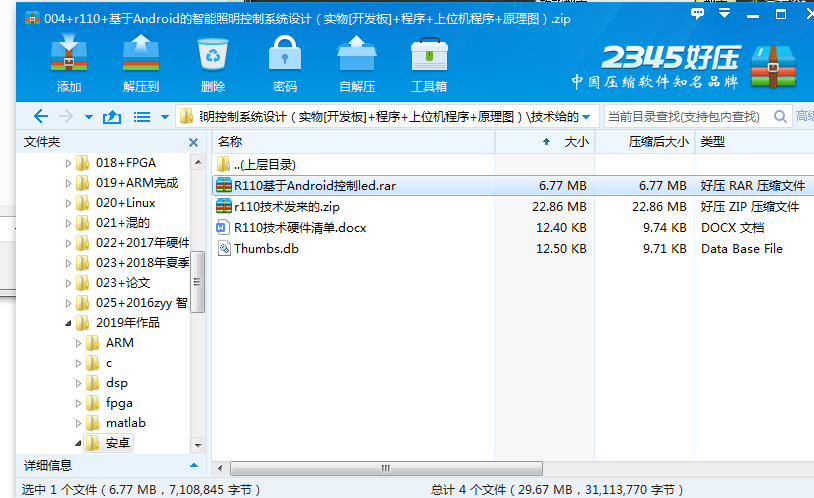Click folder tree scroll down arrow

pos(198,445)
